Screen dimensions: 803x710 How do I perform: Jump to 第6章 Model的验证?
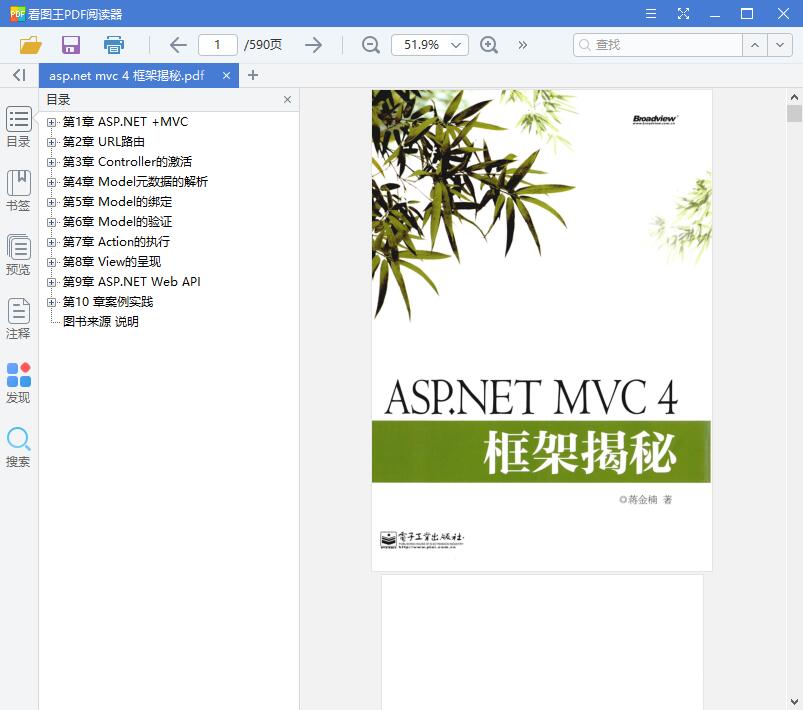(117, 222)
